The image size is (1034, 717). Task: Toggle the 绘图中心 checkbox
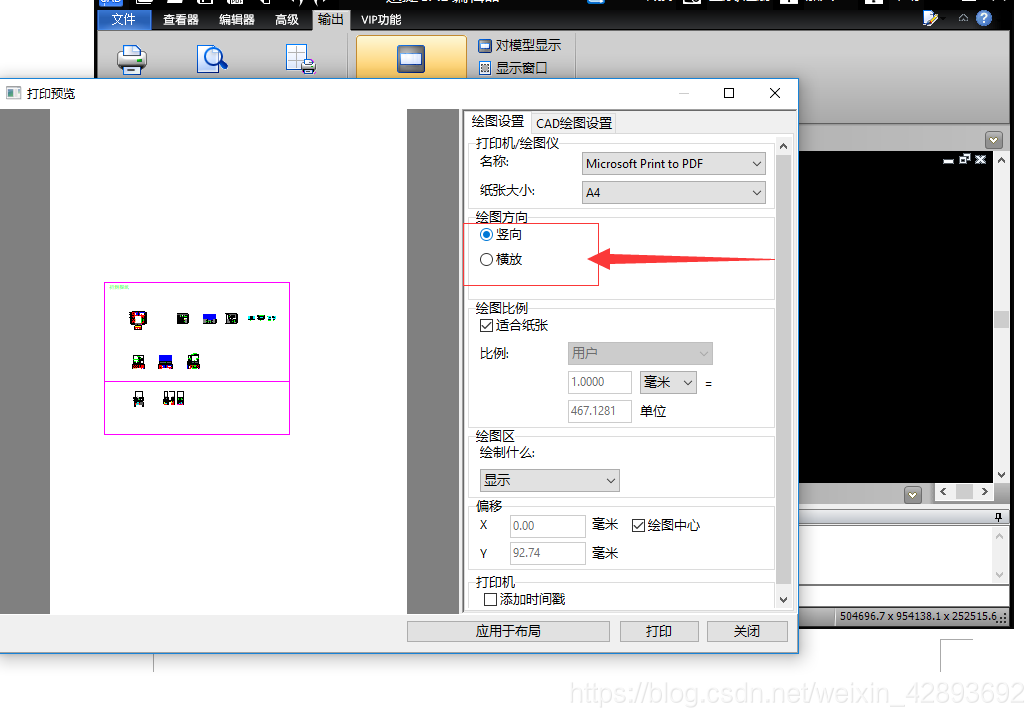click(x=638, y=526)
